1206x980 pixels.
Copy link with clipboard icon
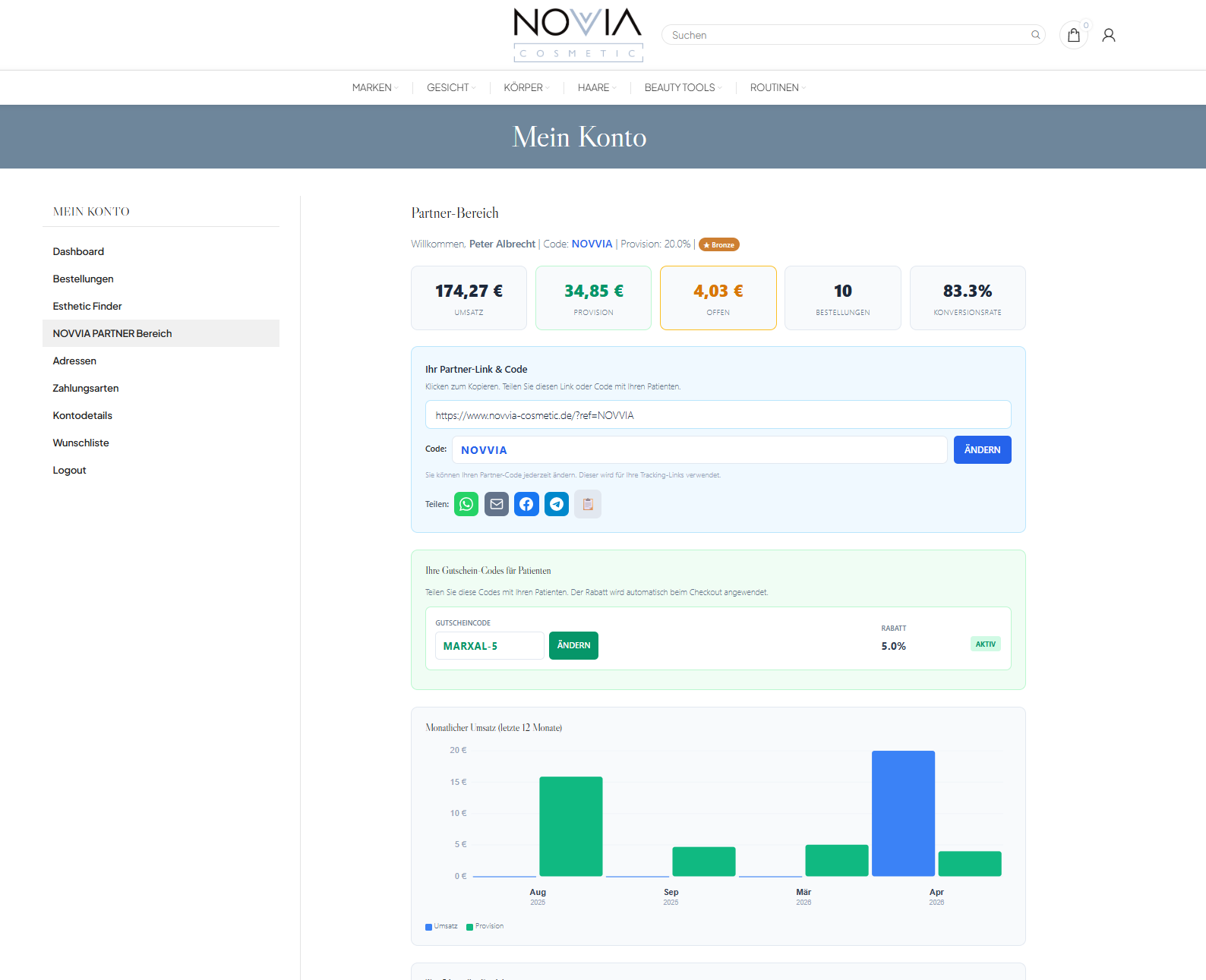coord(588,504)
